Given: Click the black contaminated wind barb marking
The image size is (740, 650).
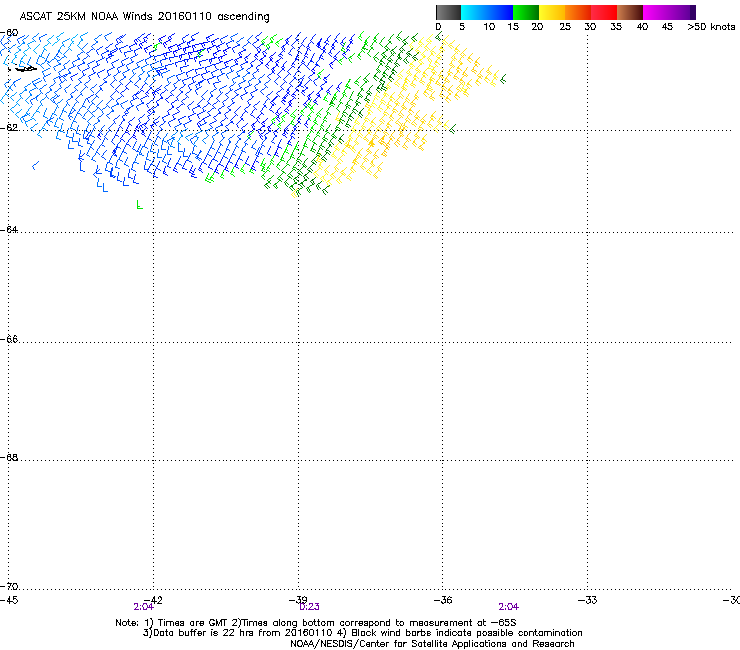Looking at the screenshot, I should (24, 69).
